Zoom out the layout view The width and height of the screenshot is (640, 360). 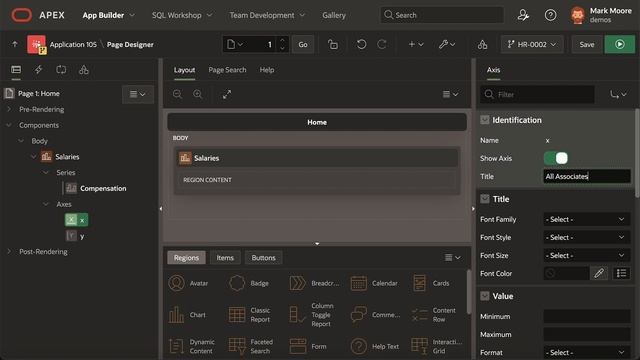(177, 94)
